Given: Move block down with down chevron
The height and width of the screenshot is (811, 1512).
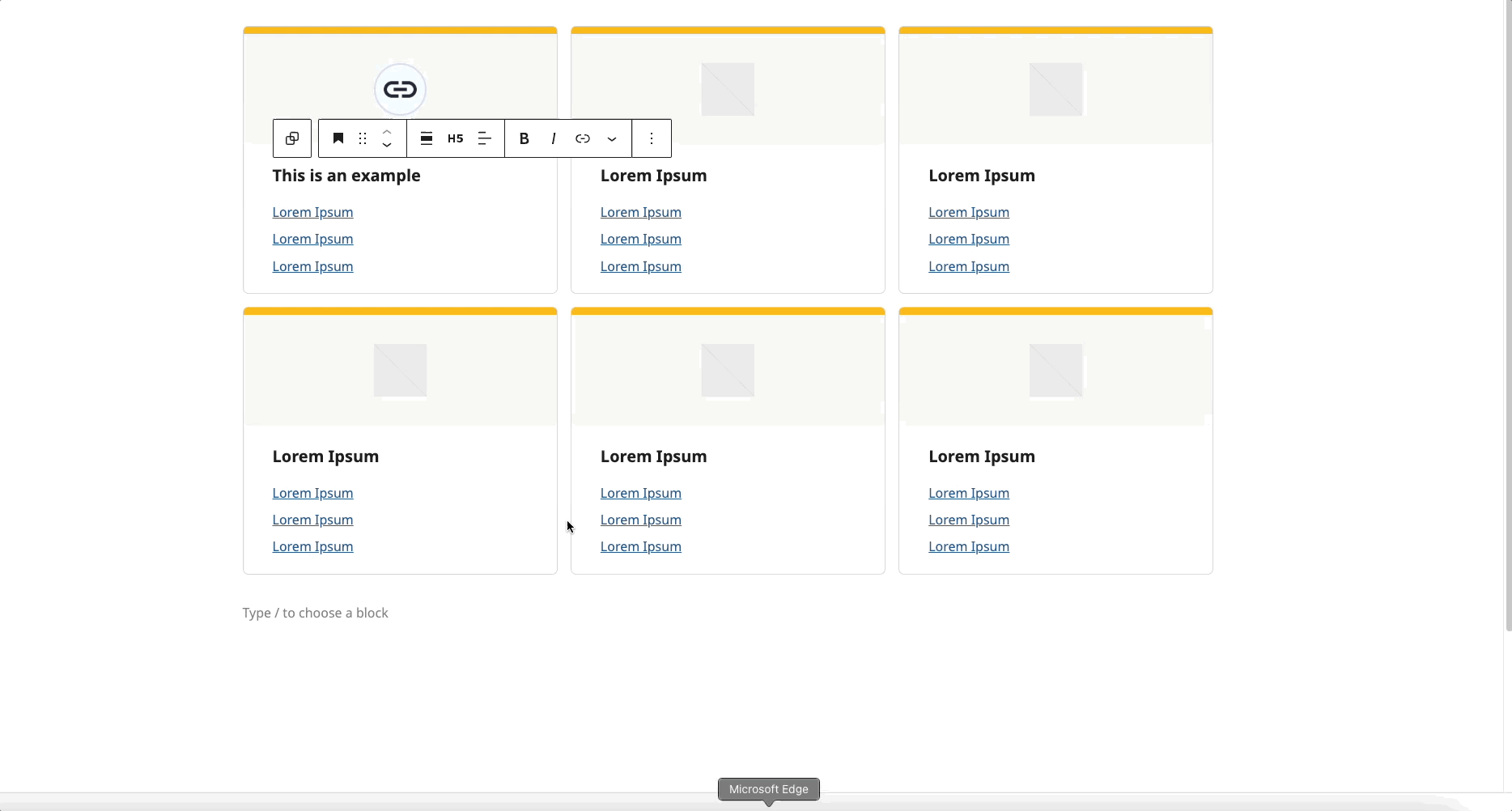Looking at the screenshot, I should click(x=387, y=146).
